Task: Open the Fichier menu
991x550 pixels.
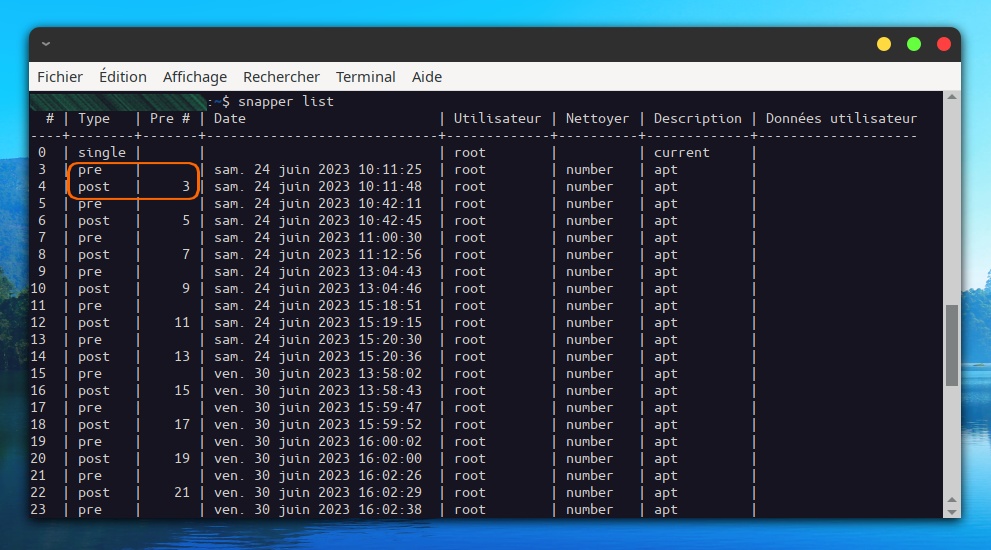Action: (60, 77)
